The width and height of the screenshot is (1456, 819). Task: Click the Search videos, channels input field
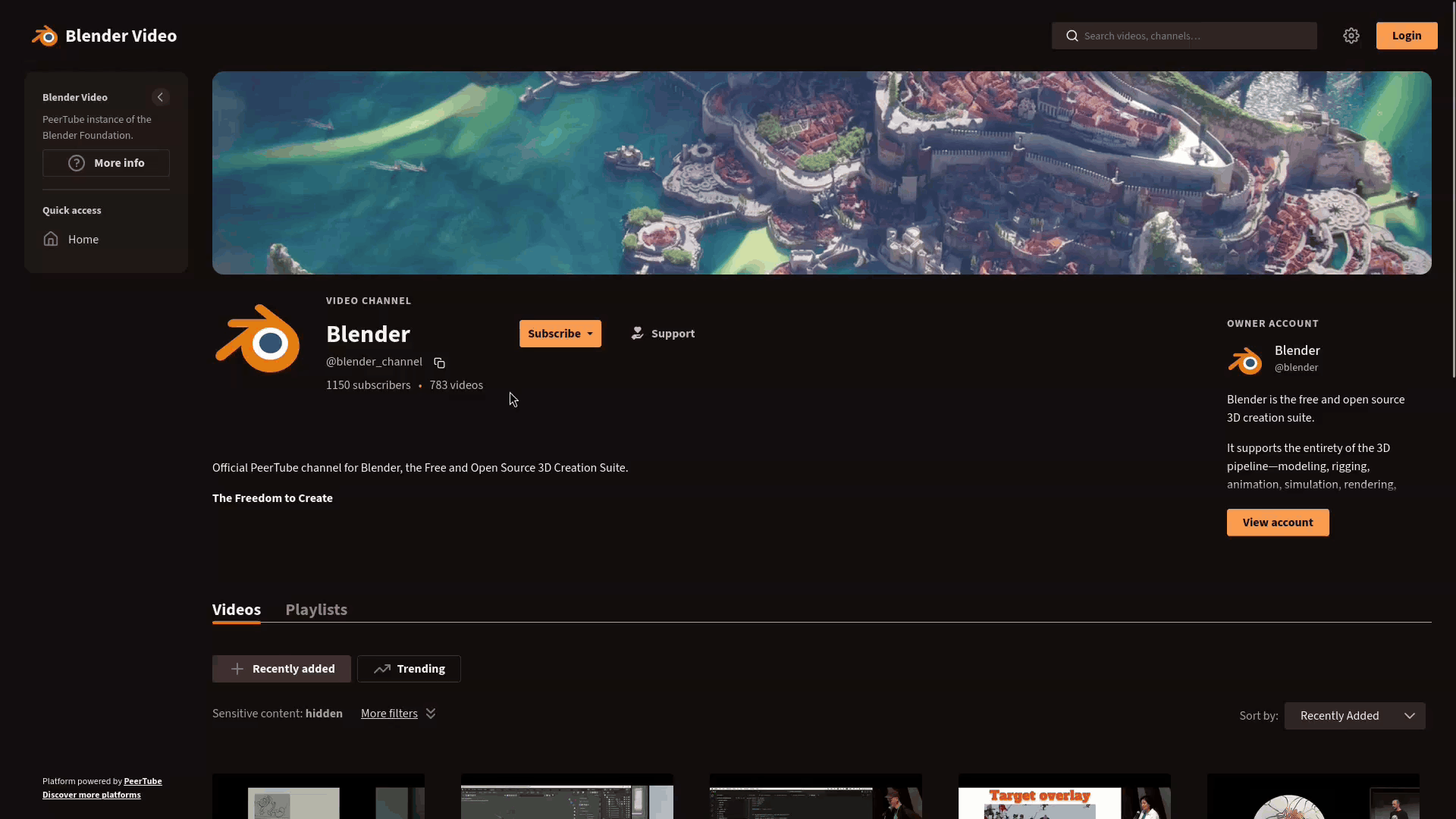tap(1184, 36)
